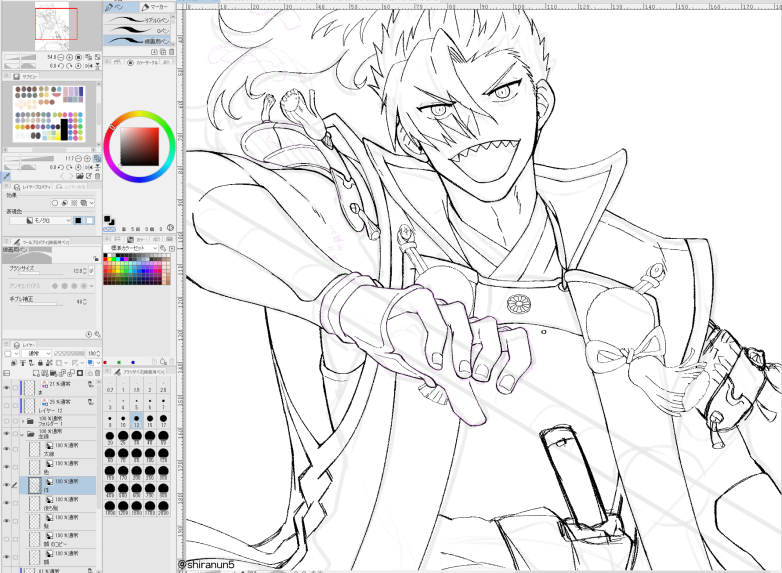This screenshot has width=782, height=573.
Task: Toggle brush size pressure setting box
Action: coord(91,271)
